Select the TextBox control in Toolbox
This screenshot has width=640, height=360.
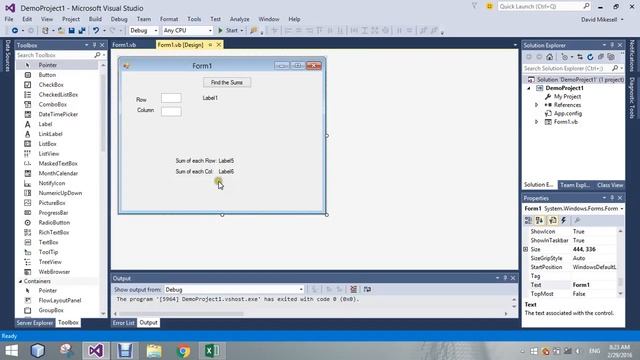coord(48,242)
